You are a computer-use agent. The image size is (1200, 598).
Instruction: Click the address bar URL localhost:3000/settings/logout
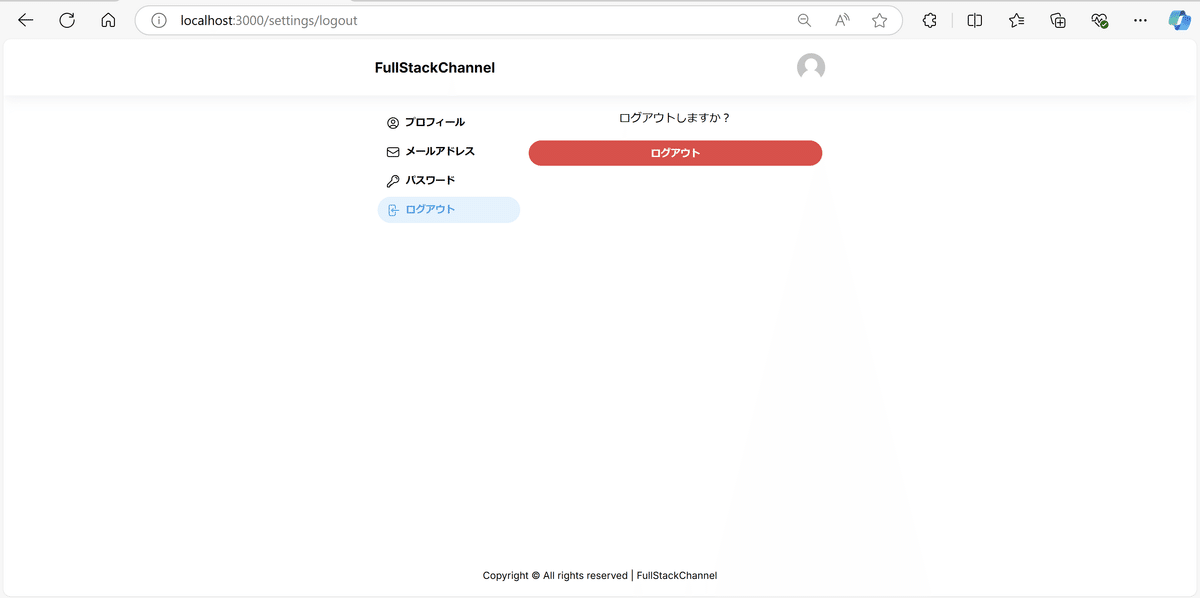point(269,20)
